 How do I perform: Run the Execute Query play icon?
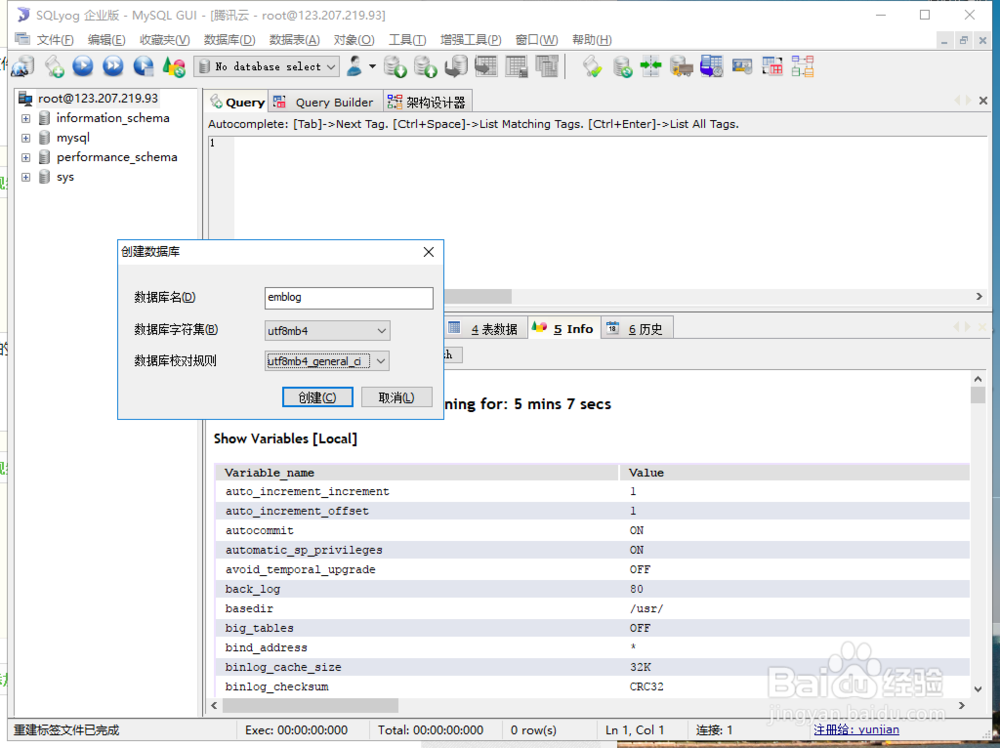coord(83,66)
